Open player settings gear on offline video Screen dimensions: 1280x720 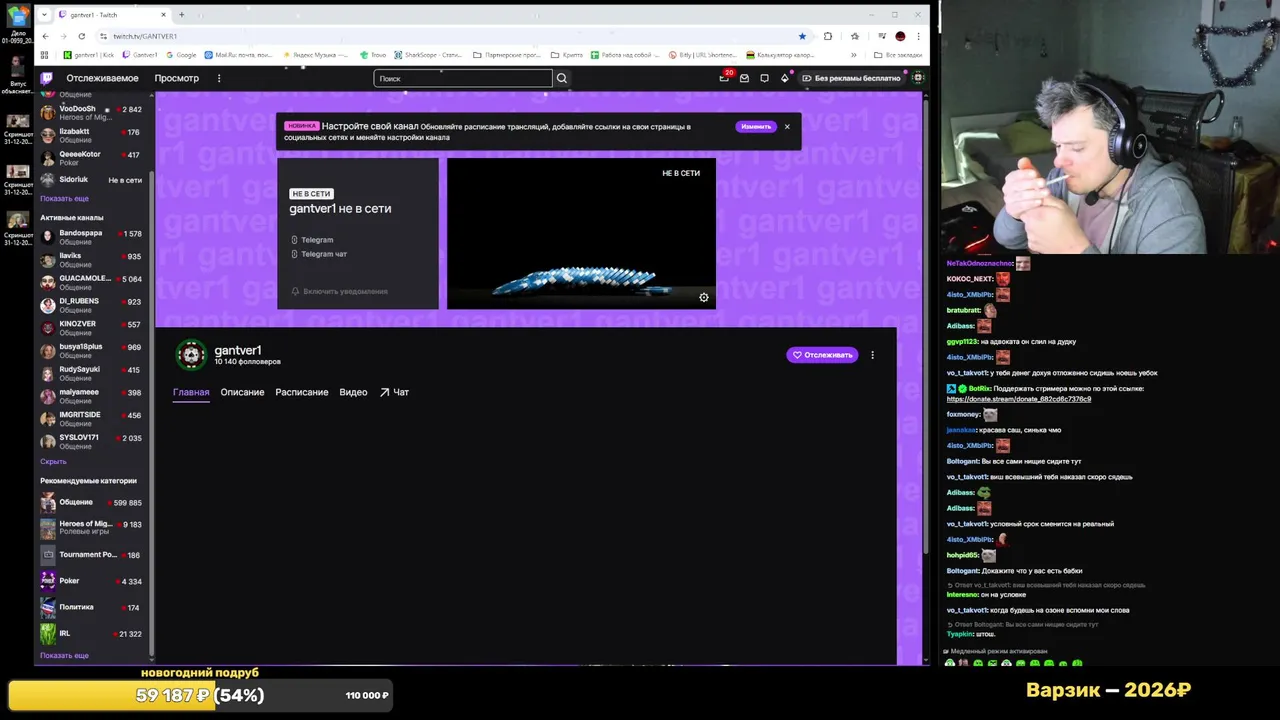[704, 297]
